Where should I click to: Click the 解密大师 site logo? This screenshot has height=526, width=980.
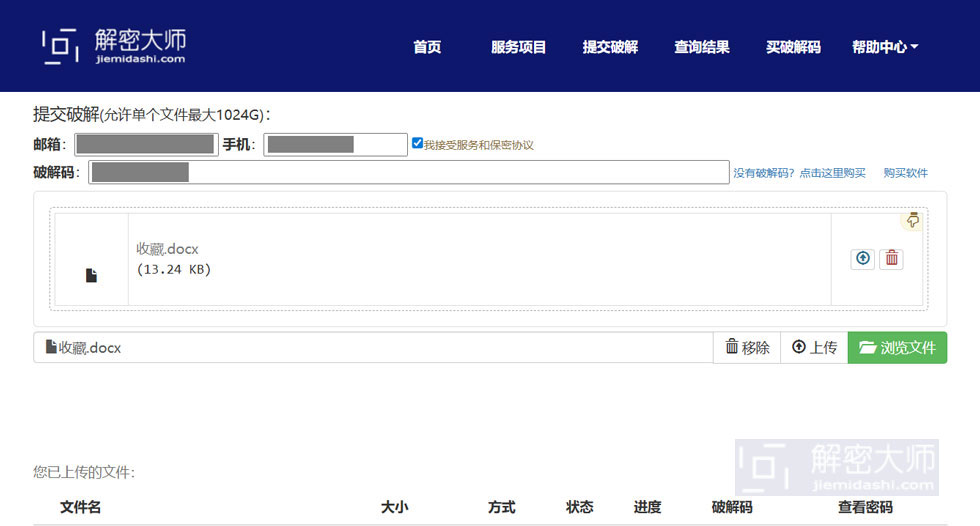(x=114, y=46)
